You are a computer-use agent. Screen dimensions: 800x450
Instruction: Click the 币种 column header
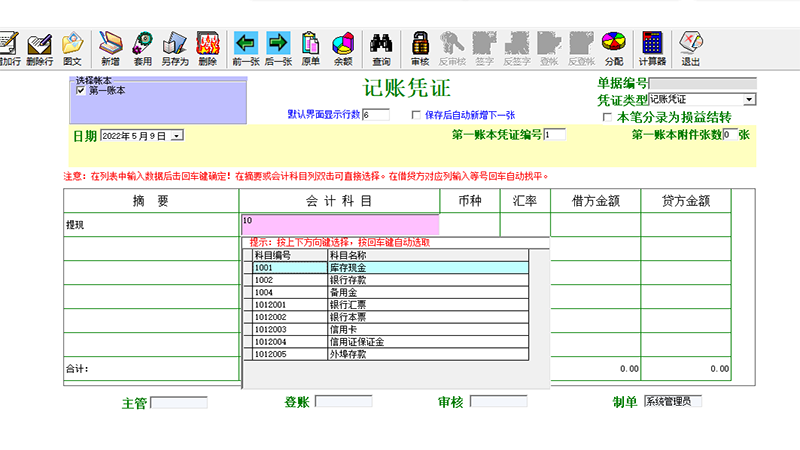click(x=470, y=201)
